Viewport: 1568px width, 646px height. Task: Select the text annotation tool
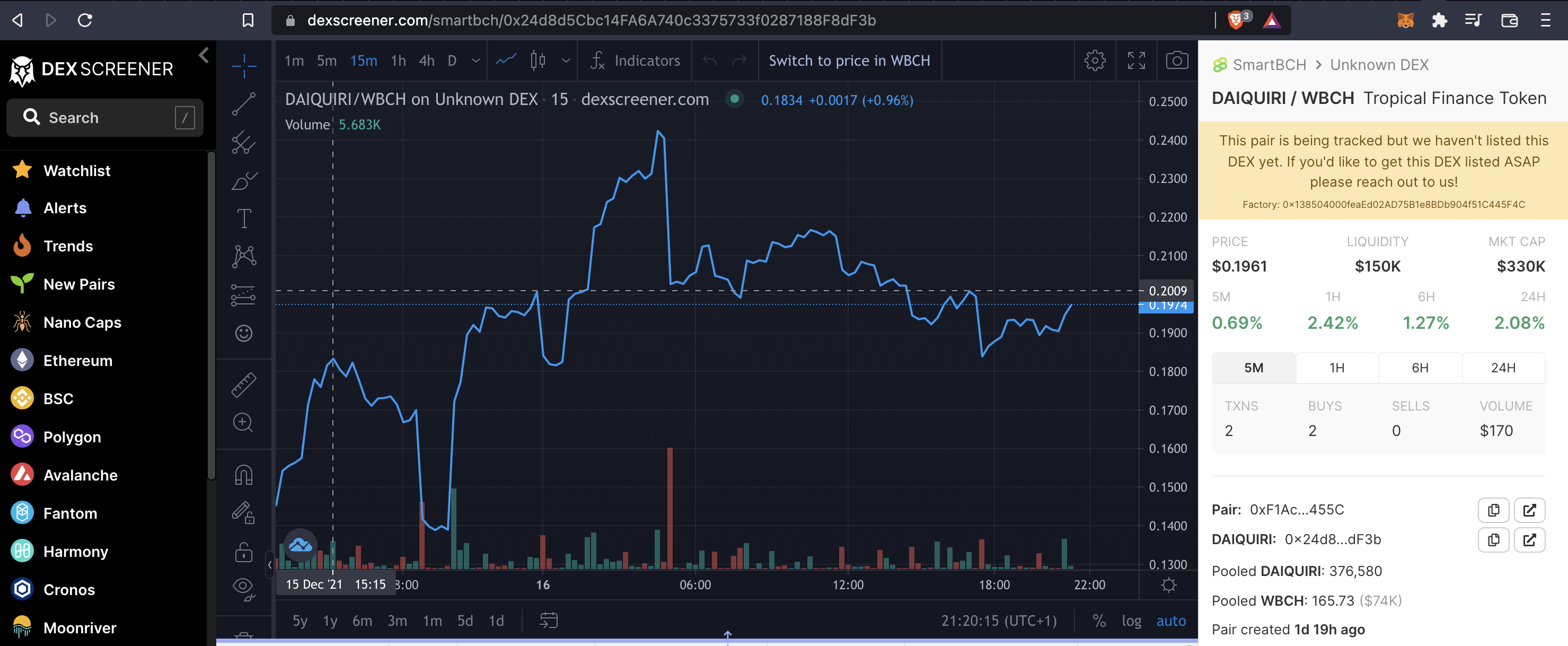[x=243, y=219]
